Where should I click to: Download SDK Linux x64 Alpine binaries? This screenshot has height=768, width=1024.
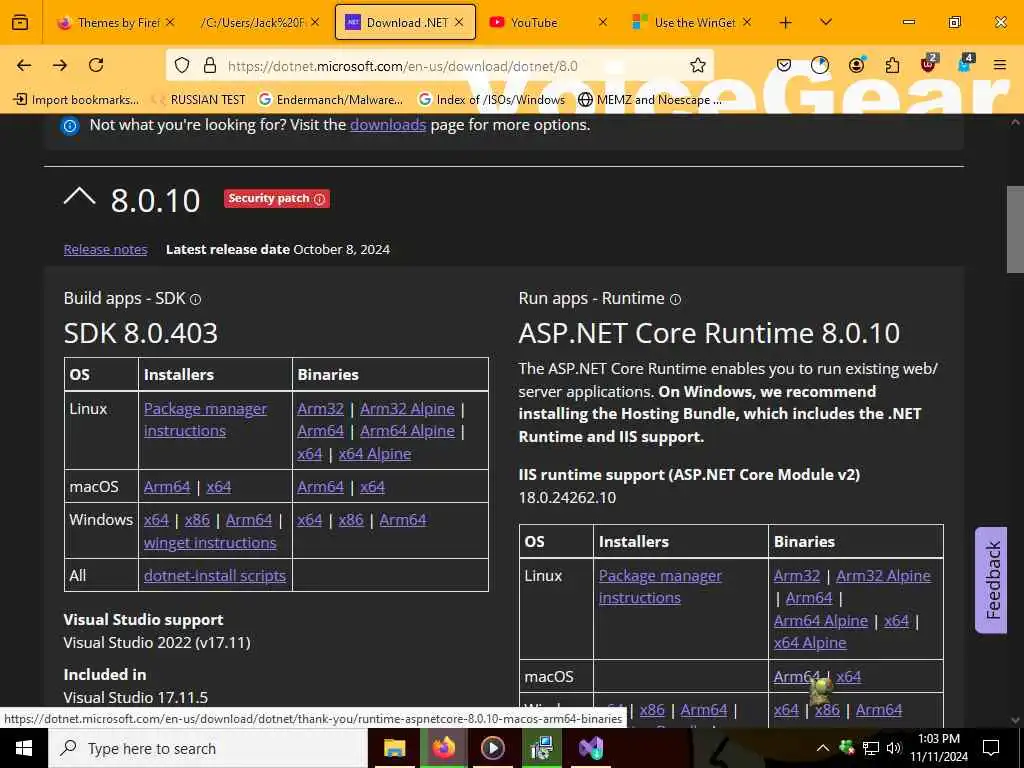375,454
